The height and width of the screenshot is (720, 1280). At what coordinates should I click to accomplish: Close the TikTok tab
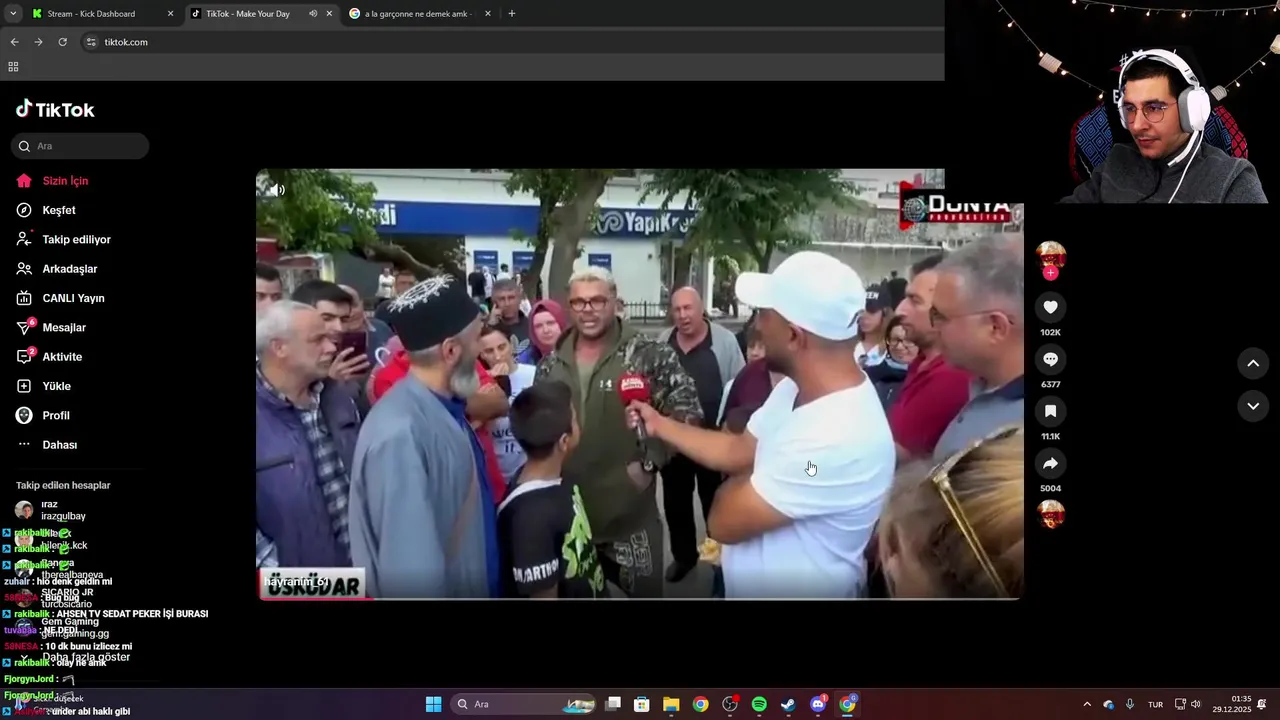tap(329, 14)
